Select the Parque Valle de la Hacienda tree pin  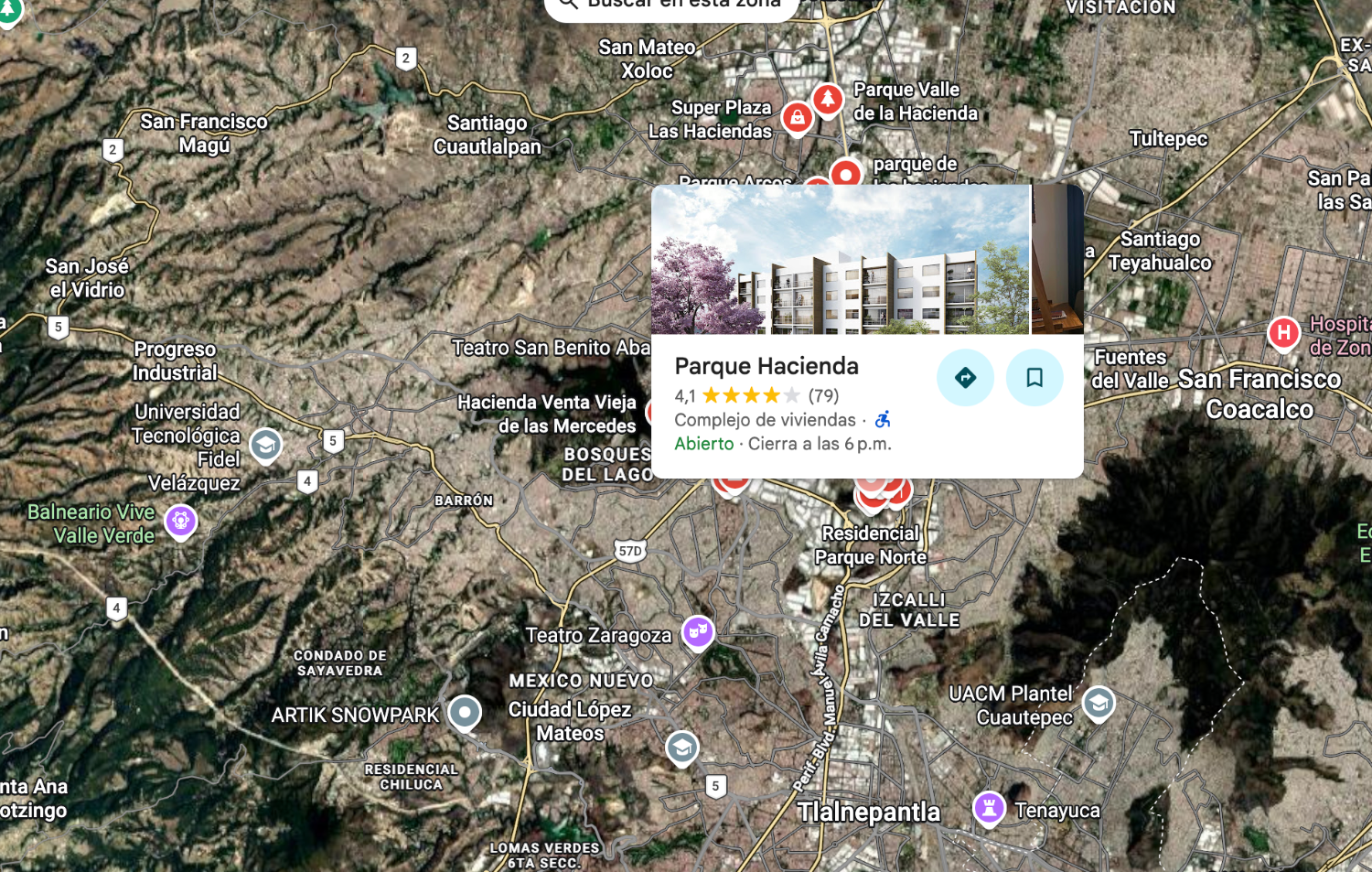828,99
